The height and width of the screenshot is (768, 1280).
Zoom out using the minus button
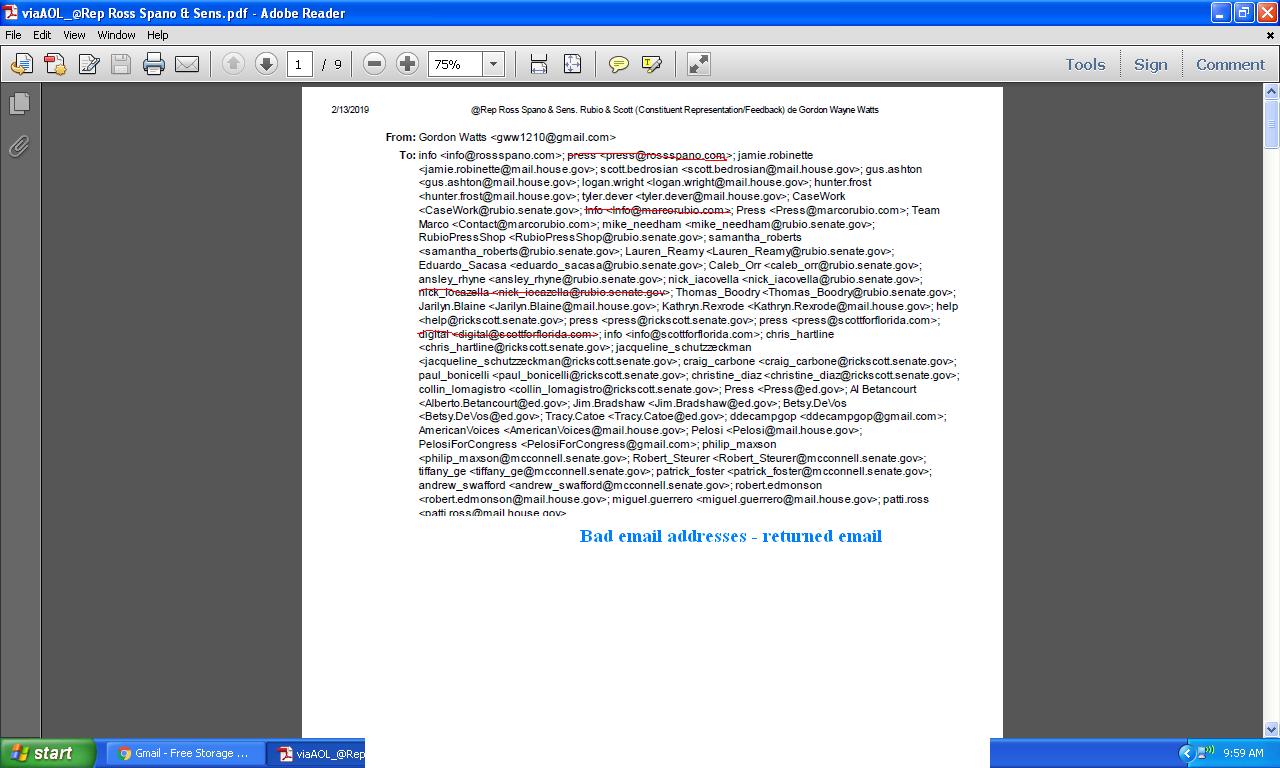click(374, 64)
